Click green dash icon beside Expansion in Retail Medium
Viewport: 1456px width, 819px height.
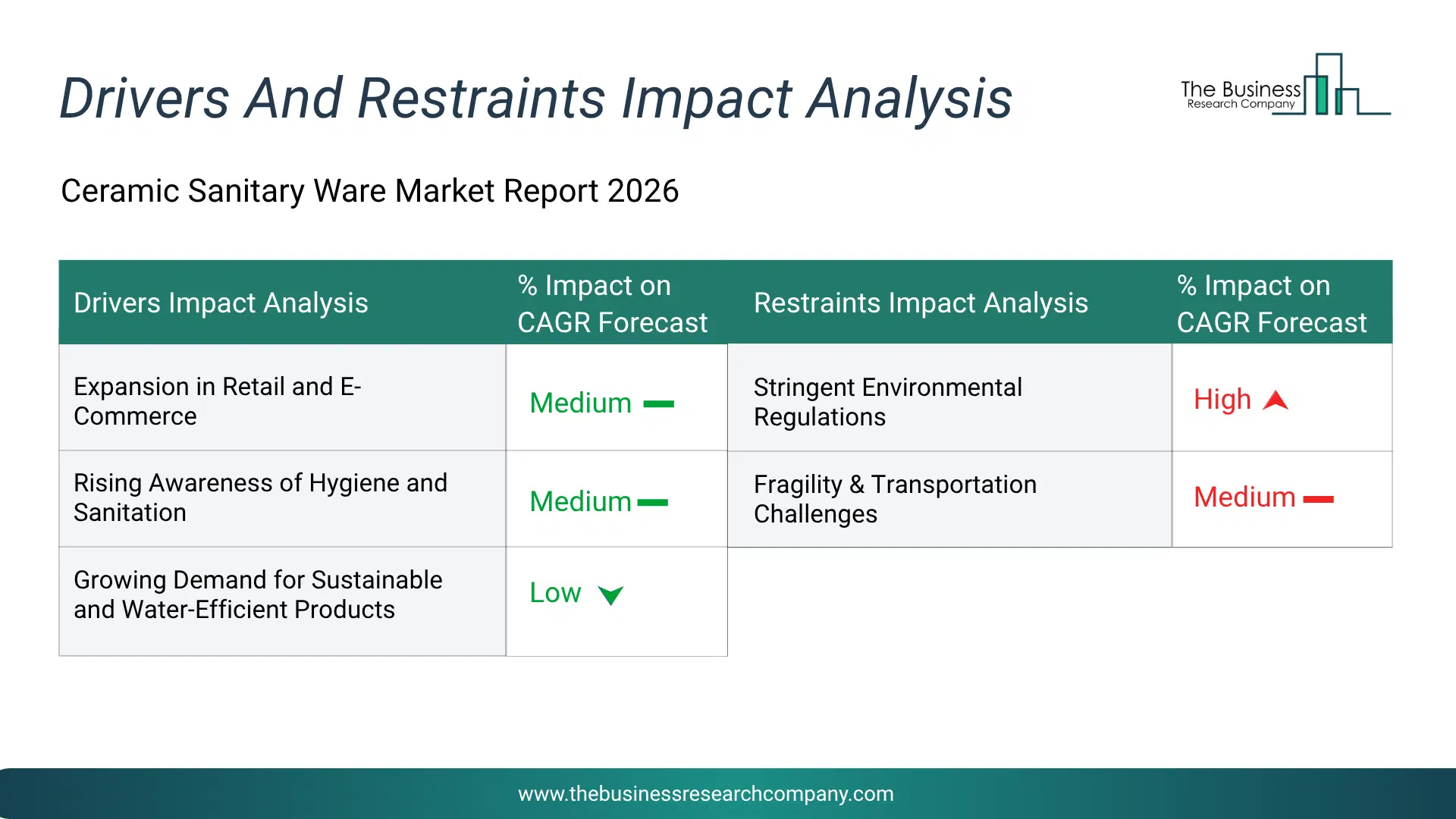click(x=658, y=404)
